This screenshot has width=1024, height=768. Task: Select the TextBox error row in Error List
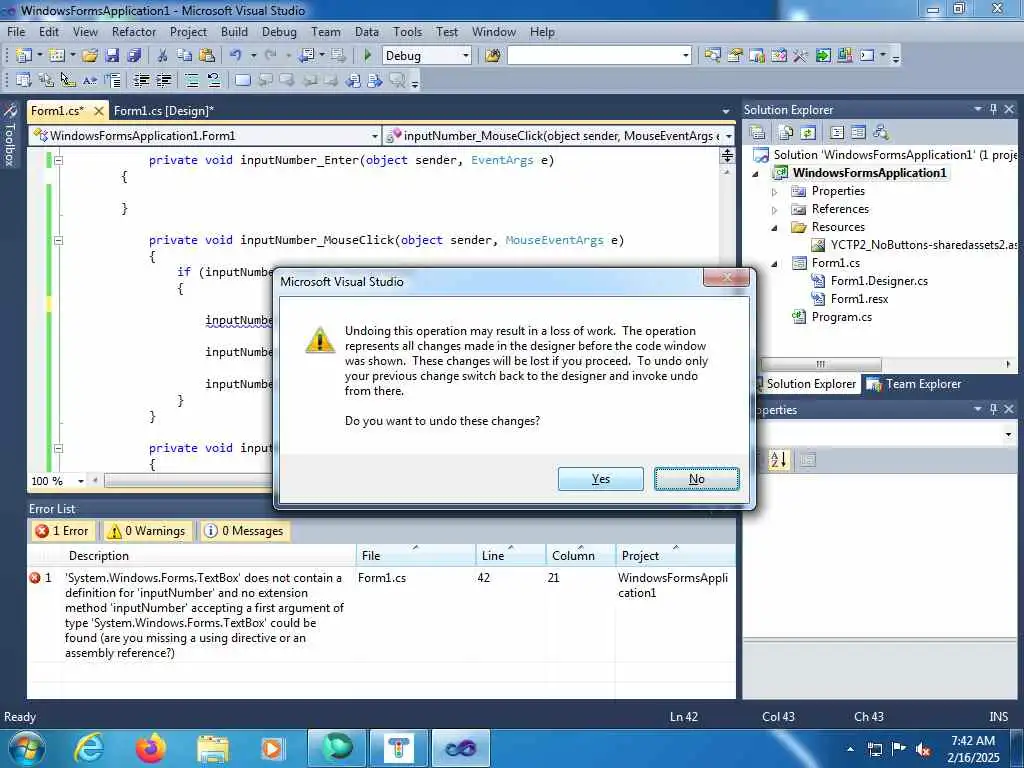tap(381, 615)
